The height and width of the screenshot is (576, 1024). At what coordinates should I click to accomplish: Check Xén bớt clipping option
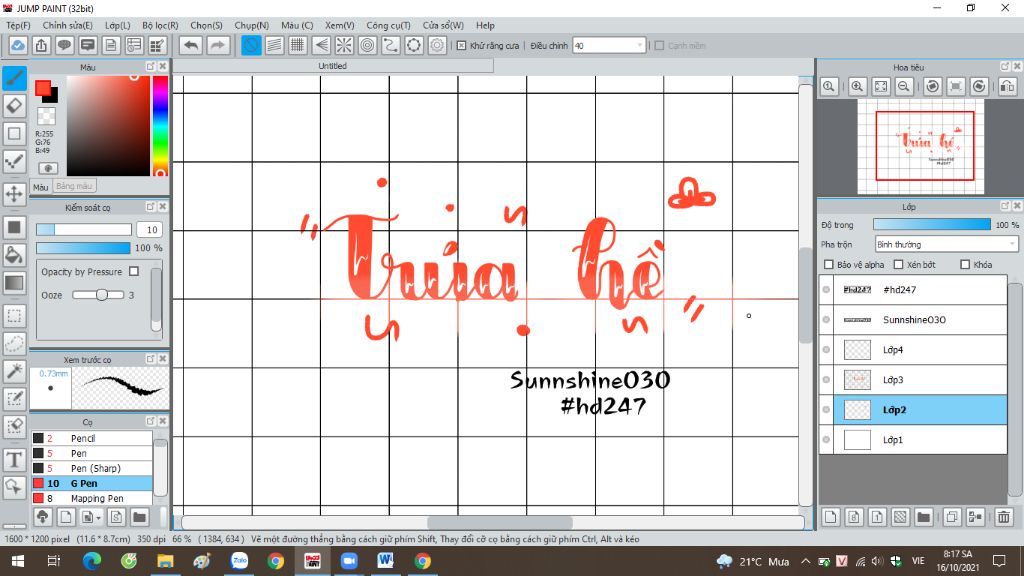899,264
